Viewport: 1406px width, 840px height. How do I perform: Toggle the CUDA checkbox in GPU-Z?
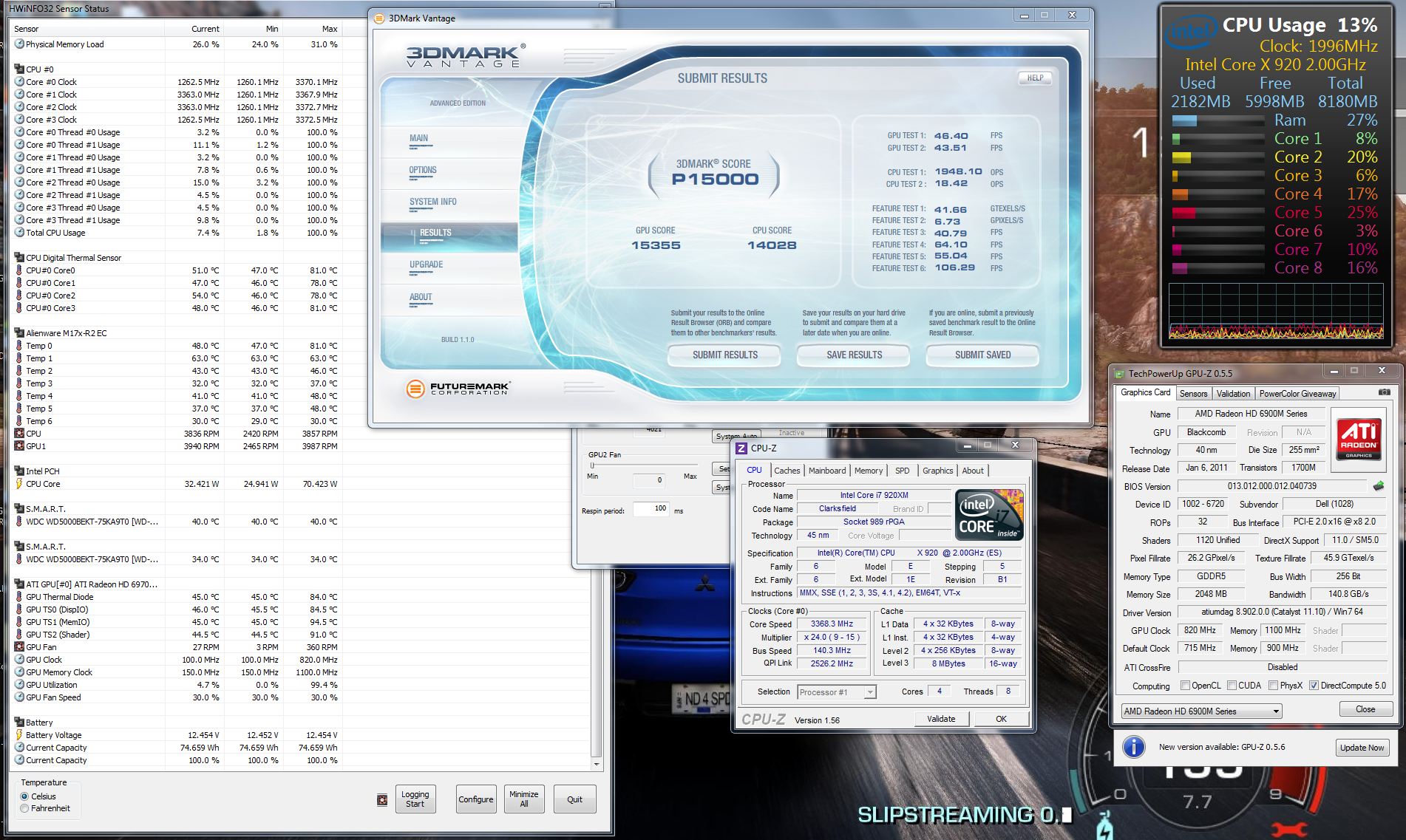click(x=1232, y=686)
